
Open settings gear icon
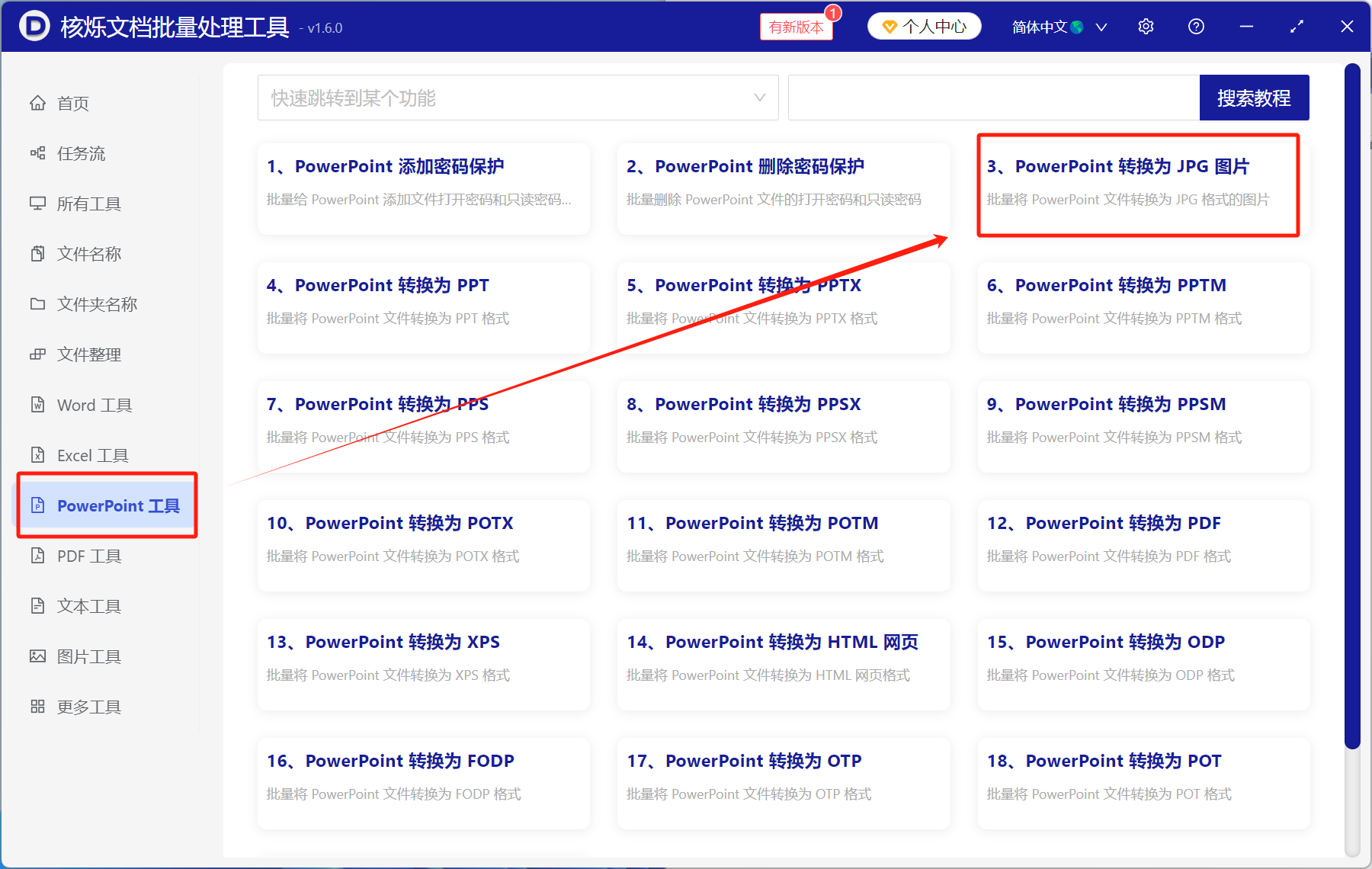[1146, 27]
